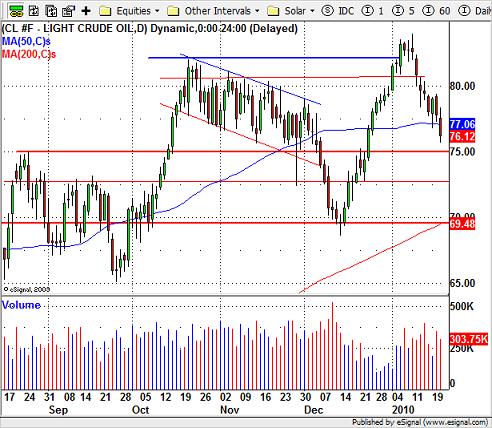Click the 69.48 red price marker
This screenshot has height=428, width=492.
(462, 224)
